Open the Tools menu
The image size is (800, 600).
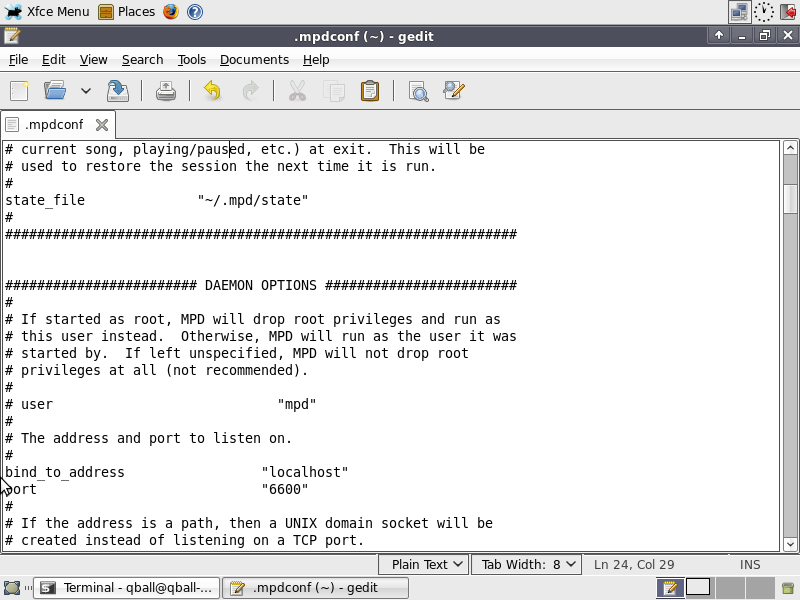click(x=192, y=60)
